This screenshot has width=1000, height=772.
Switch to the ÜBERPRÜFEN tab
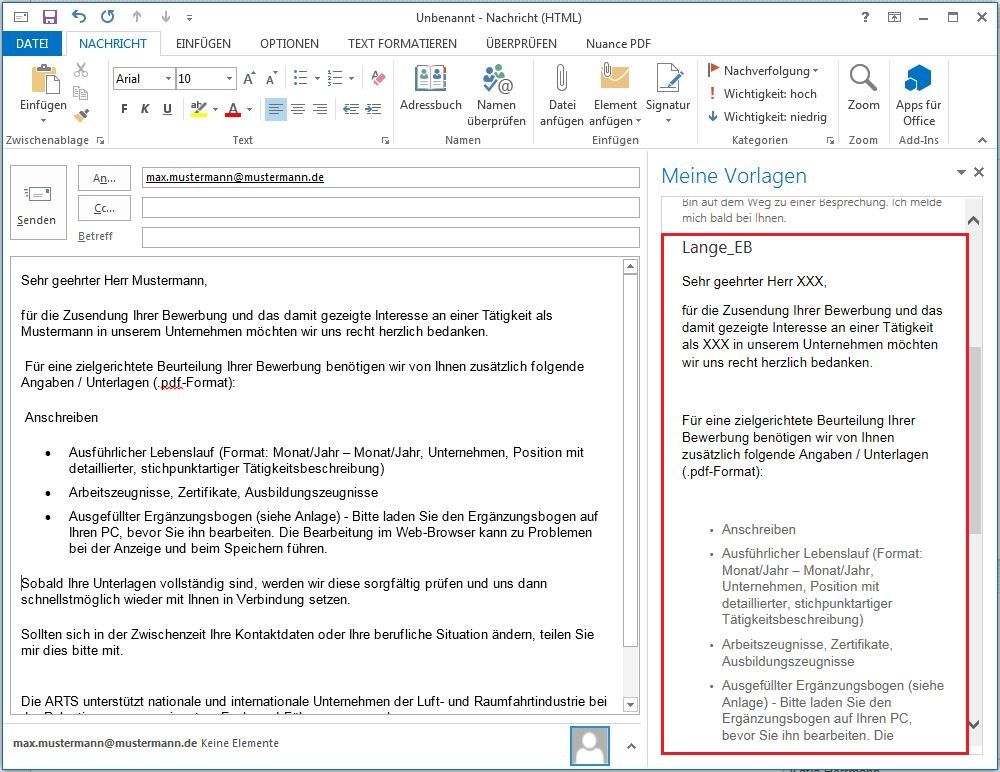521,43
